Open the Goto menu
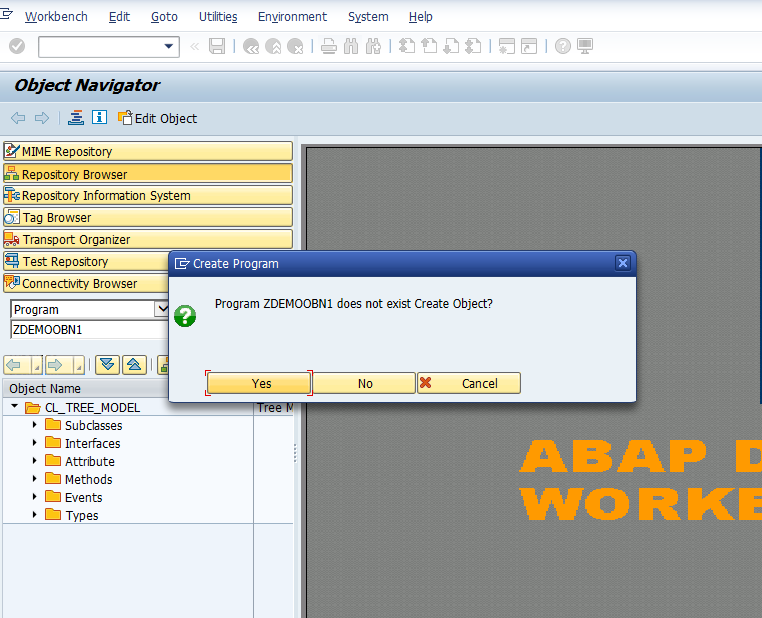 tap(164, 17)
